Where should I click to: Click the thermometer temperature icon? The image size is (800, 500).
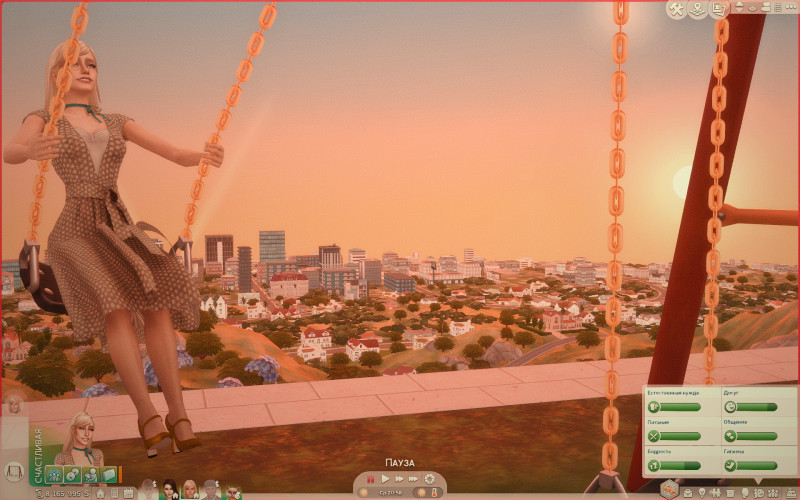click(x=435, y=492)
